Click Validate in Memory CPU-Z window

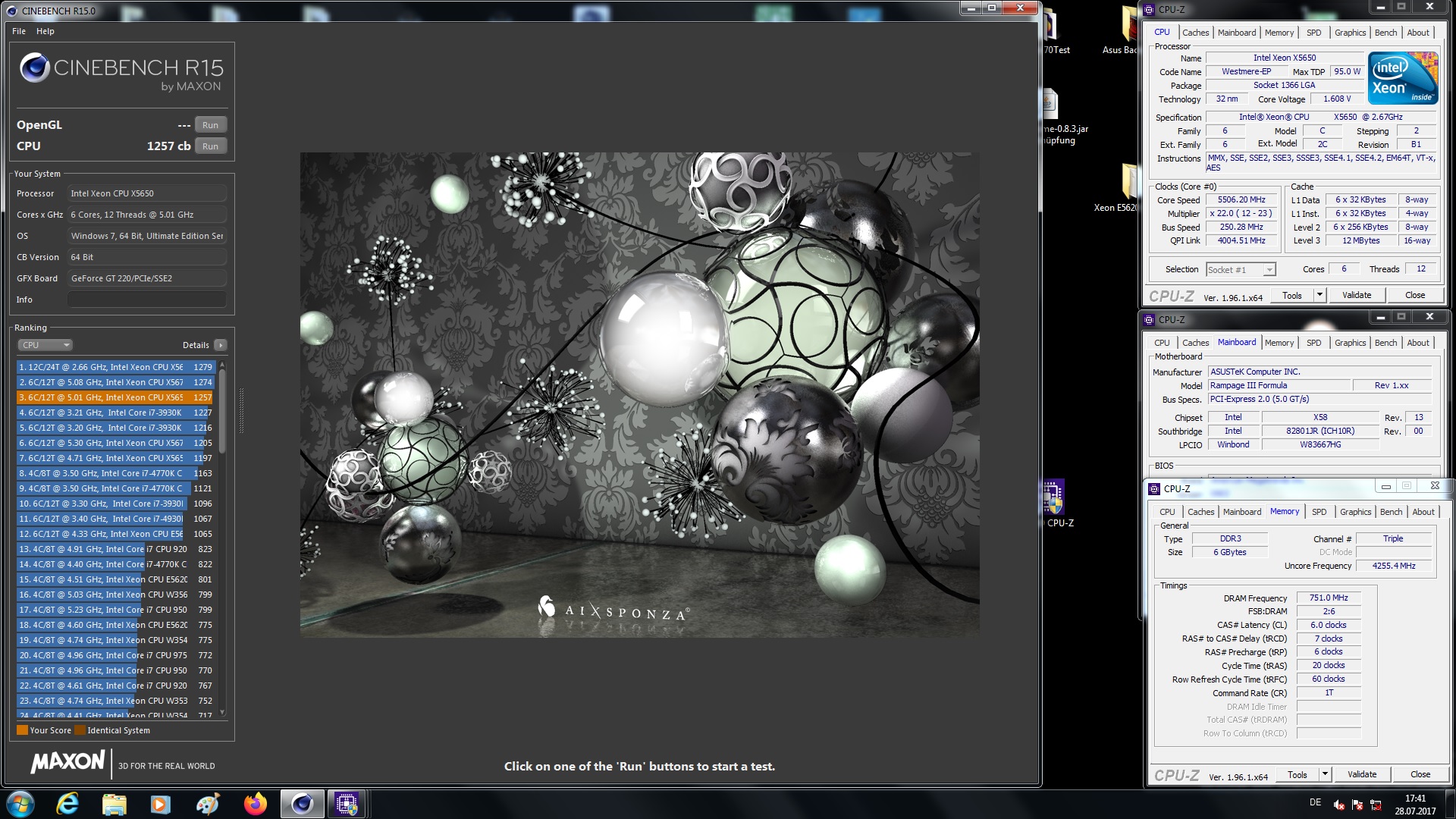pos(1362,774)
